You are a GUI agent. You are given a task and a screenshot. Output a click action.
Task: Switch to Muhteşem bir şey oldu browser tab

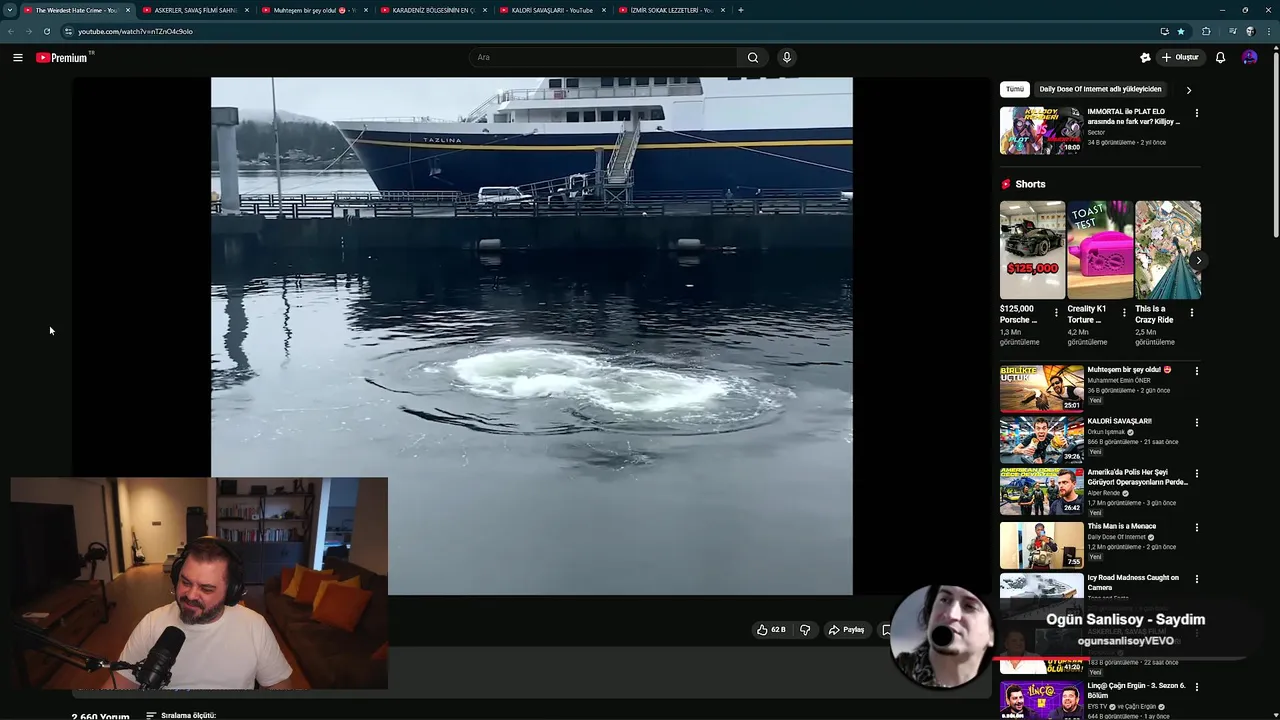point(315,10)
